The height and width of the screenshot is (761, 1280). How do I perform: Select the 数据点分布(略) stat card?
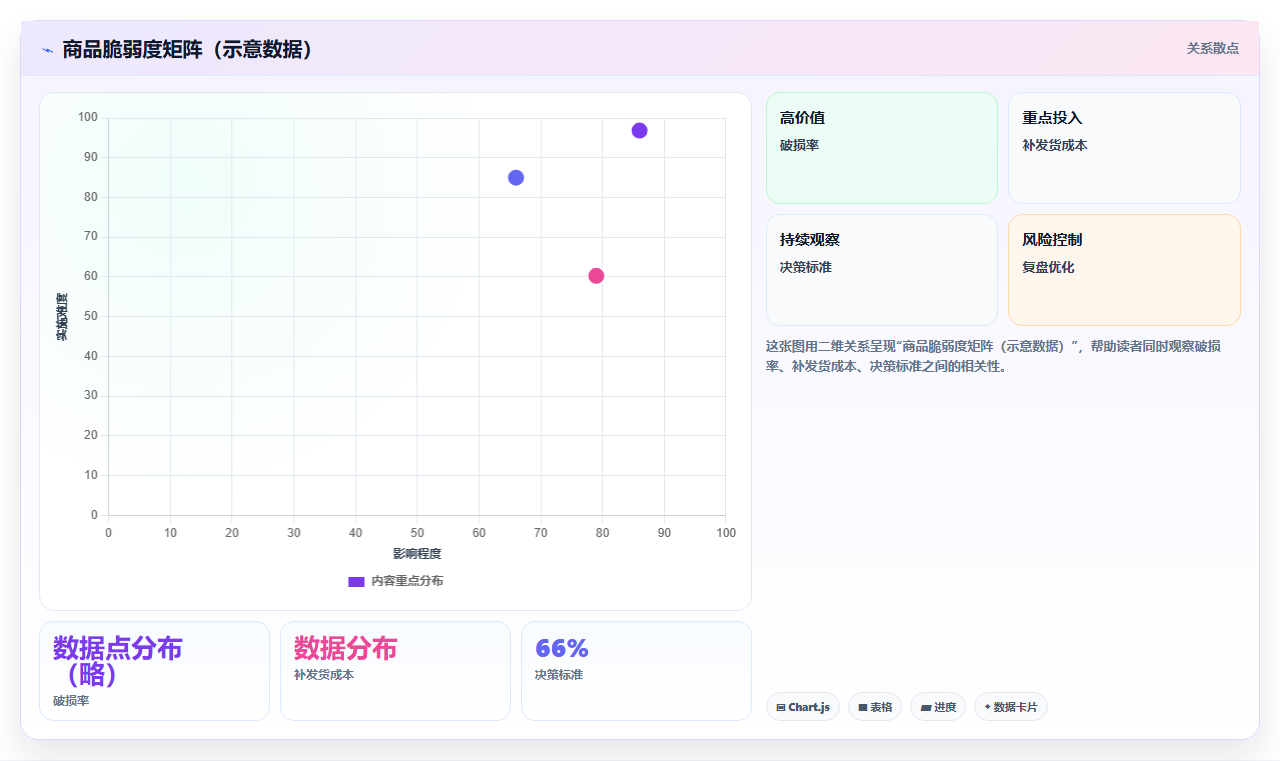pyautogui.click(x=154, y=671)
